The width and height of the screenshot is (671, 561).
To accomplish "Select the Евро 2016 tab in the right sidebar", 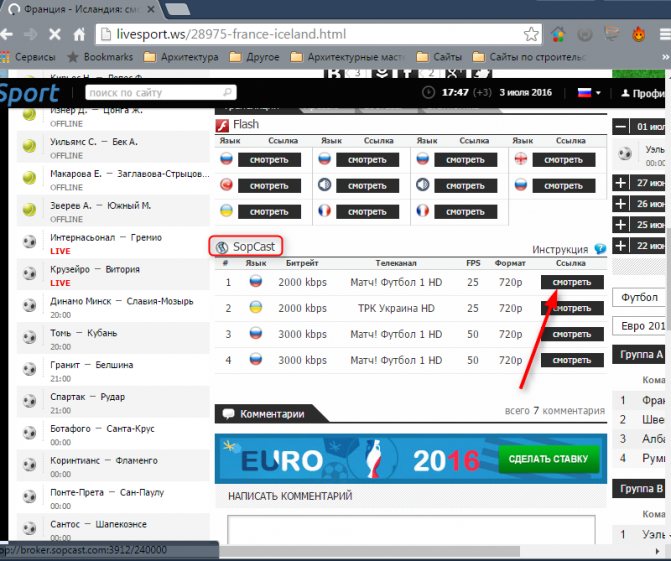I will tap(639, 326).
